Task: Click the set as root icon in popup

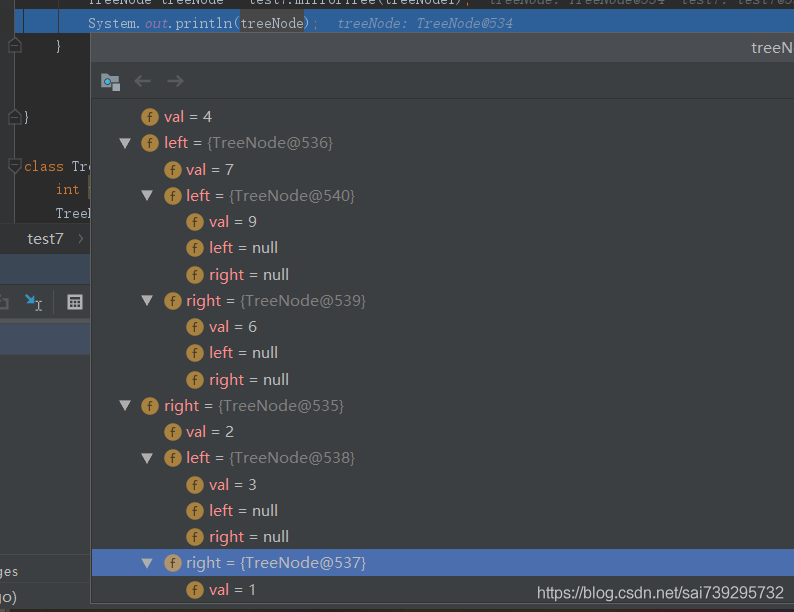Action: click(x=110, y=81)
